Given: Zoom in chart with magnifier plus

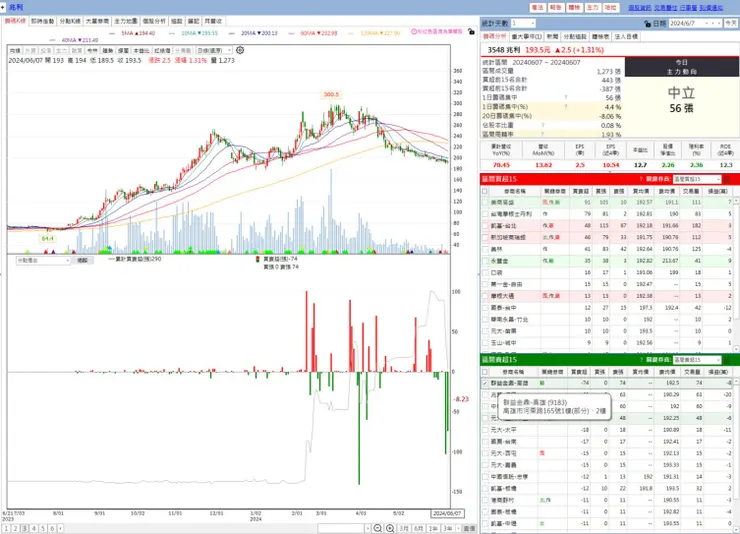Looking at the screenshot, I should click(x=390, y=528).
